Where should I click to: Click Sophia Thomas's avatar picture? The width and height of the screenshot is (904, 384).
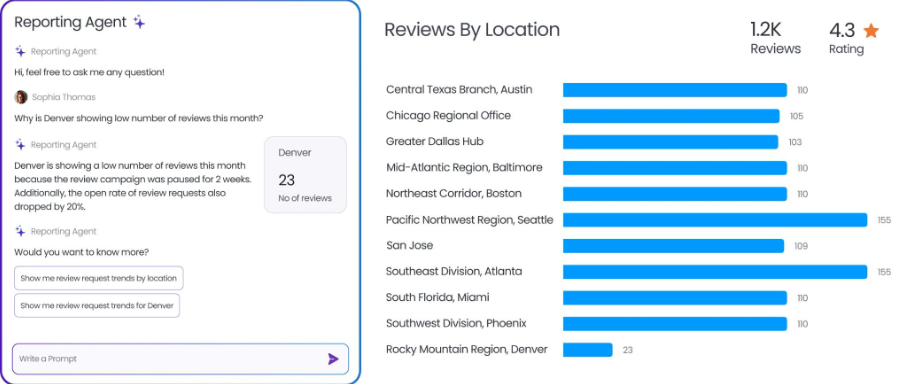(x=21, y=97)
